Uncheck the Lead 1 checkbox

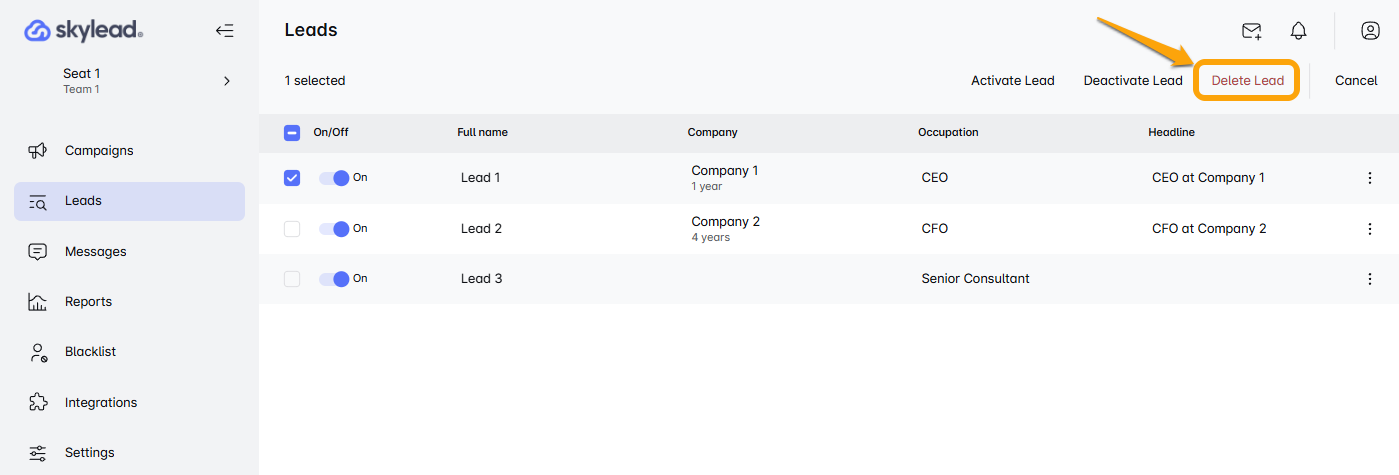point(292,178)
